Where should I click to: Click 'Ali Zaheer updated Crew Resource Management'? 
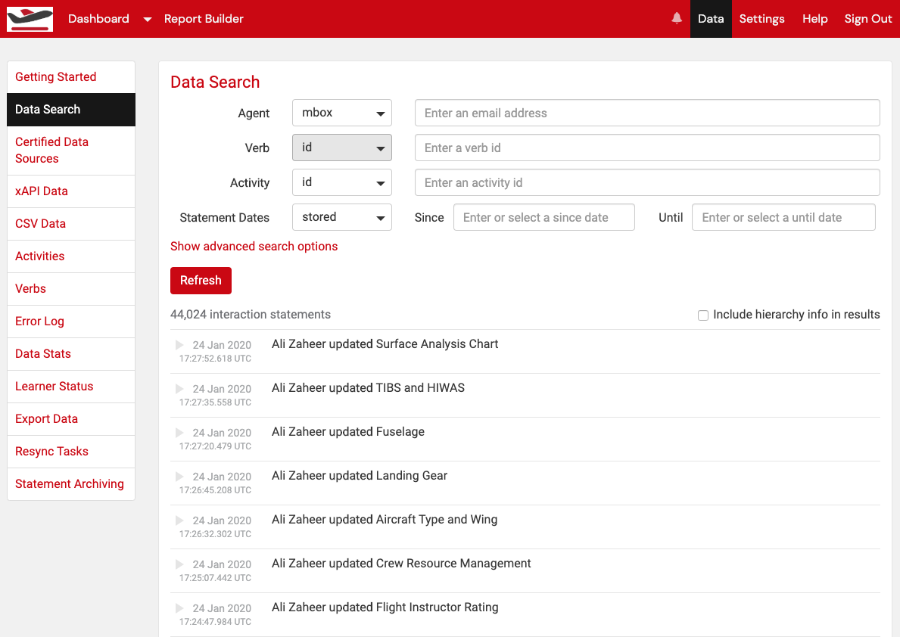point(401,564)
